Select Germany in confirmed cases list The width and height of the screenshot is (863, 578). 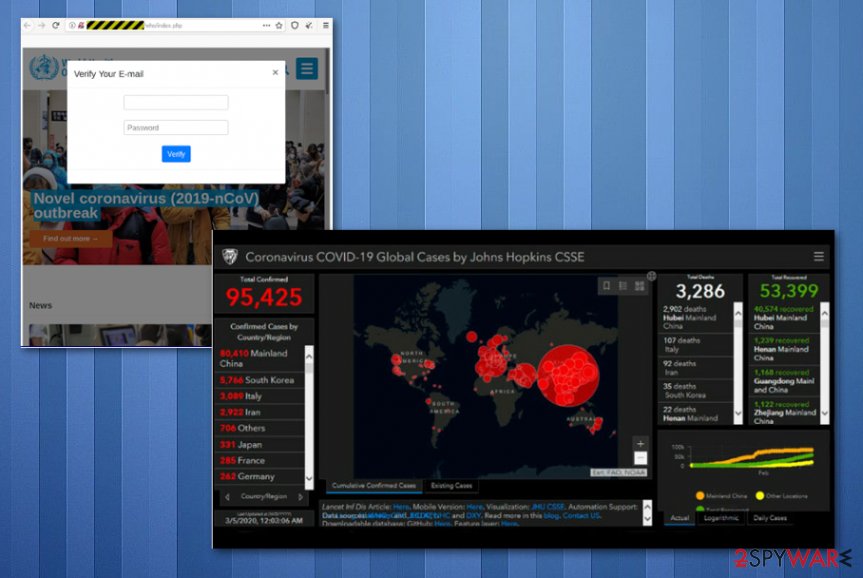coord(259,476)
